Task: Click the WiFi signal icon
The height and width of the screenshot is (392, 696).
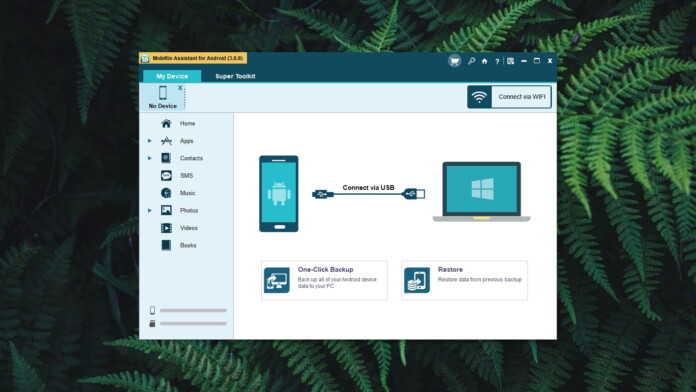Action: pyautogui.click(x=479, y=97)
